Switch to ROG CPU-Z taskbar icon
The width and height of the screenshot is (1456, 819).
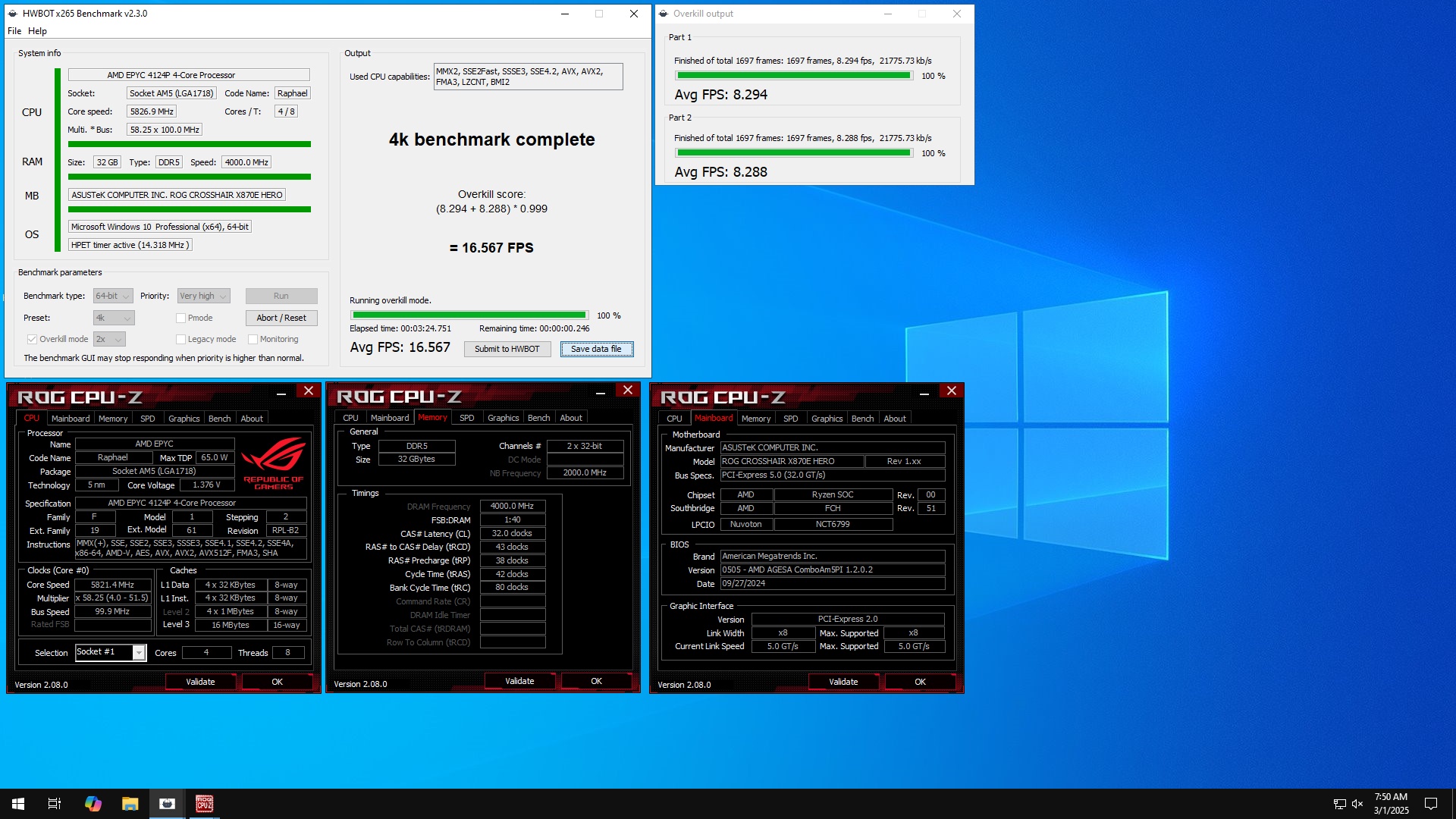point(205,804)
